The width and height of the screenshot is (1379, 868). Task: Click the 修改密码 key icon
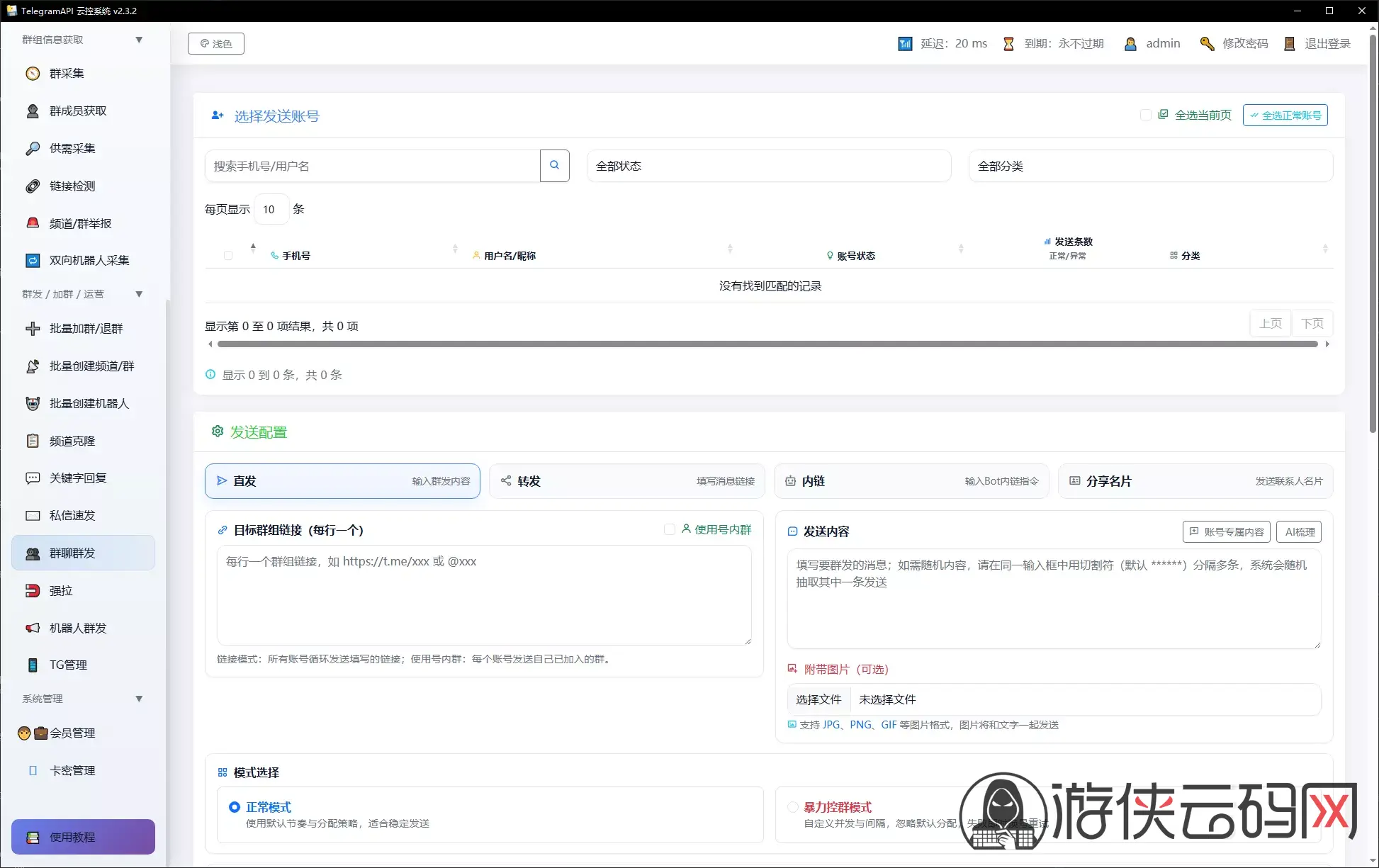[x=1207, y=44]
